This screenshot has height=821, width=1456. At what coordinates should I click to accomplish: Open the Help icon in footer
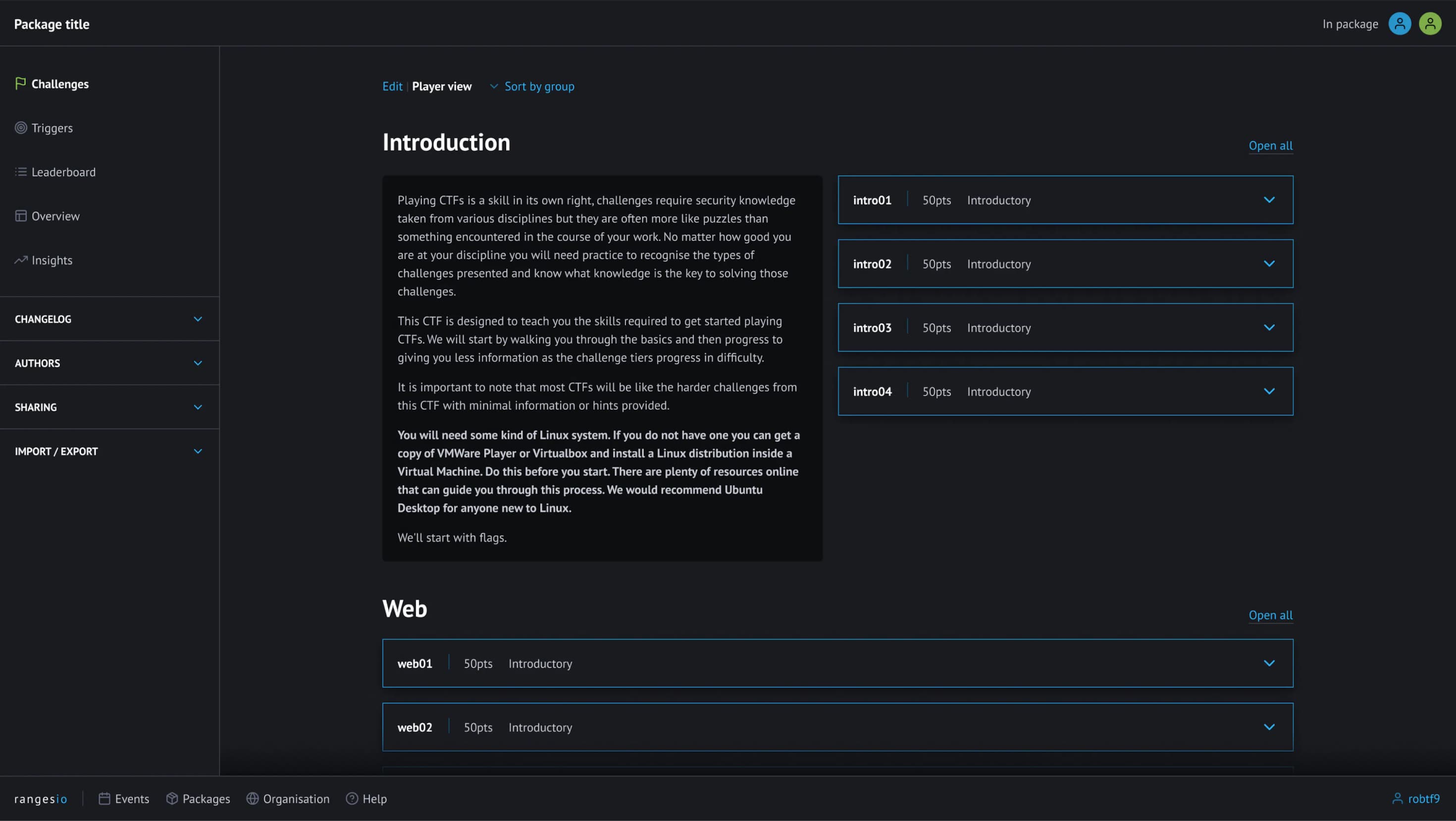pos(351,798)
